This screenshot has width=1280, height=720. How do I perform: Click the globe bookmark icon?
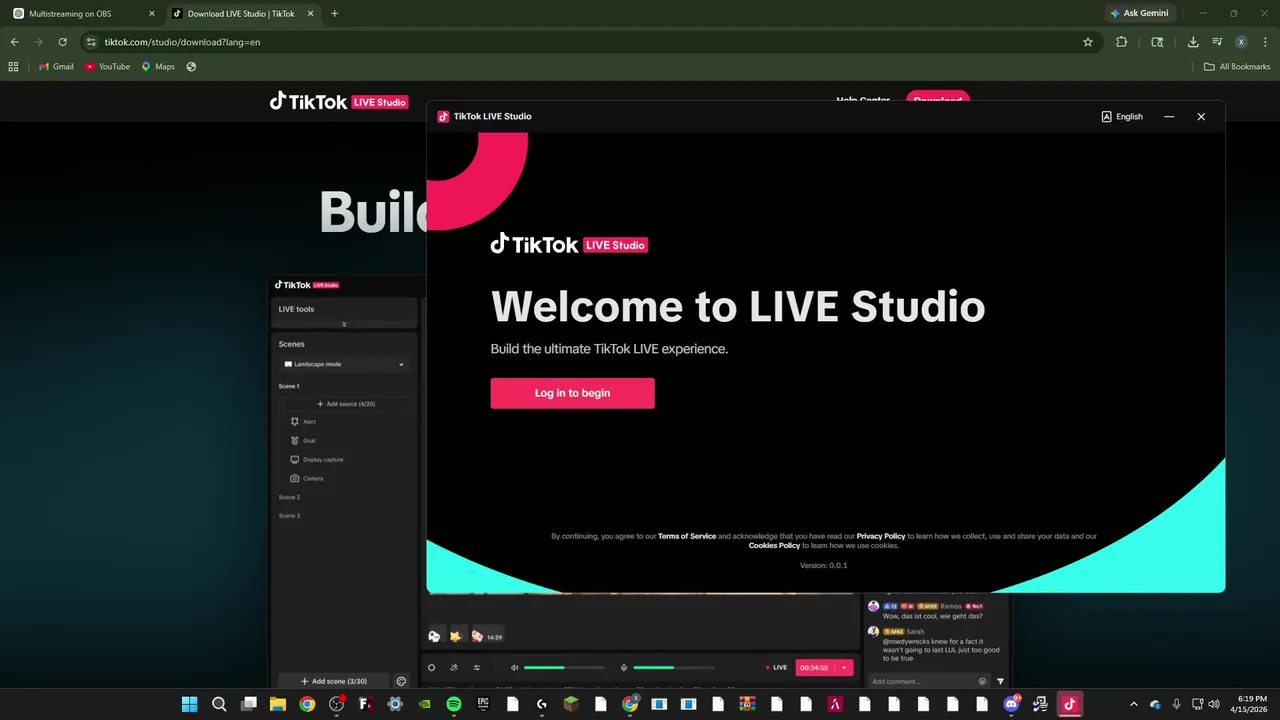191,67
